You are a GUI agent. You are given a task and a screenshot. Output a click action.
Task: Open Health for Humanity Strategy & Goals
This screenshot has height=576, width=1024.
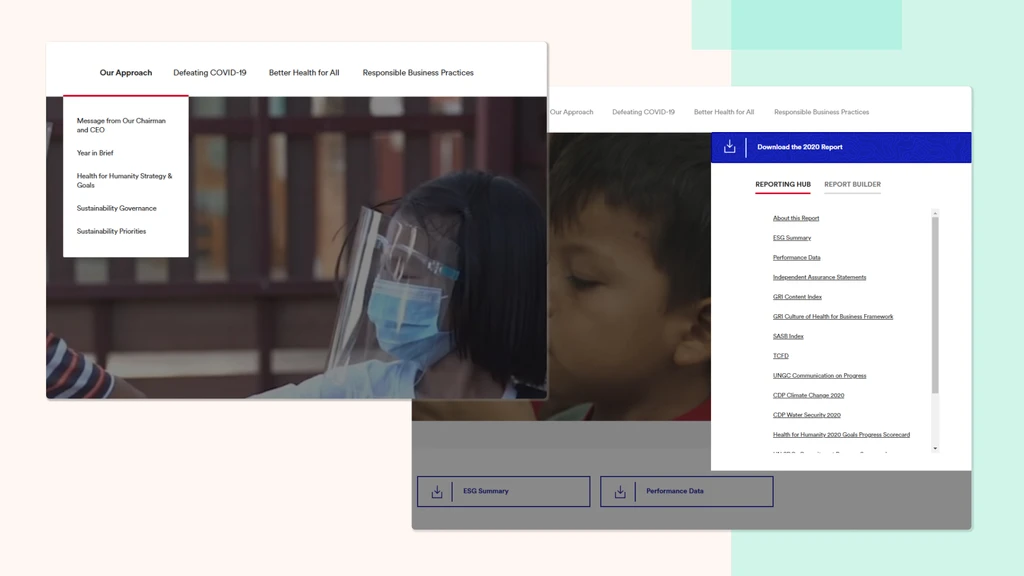(124, 180)
